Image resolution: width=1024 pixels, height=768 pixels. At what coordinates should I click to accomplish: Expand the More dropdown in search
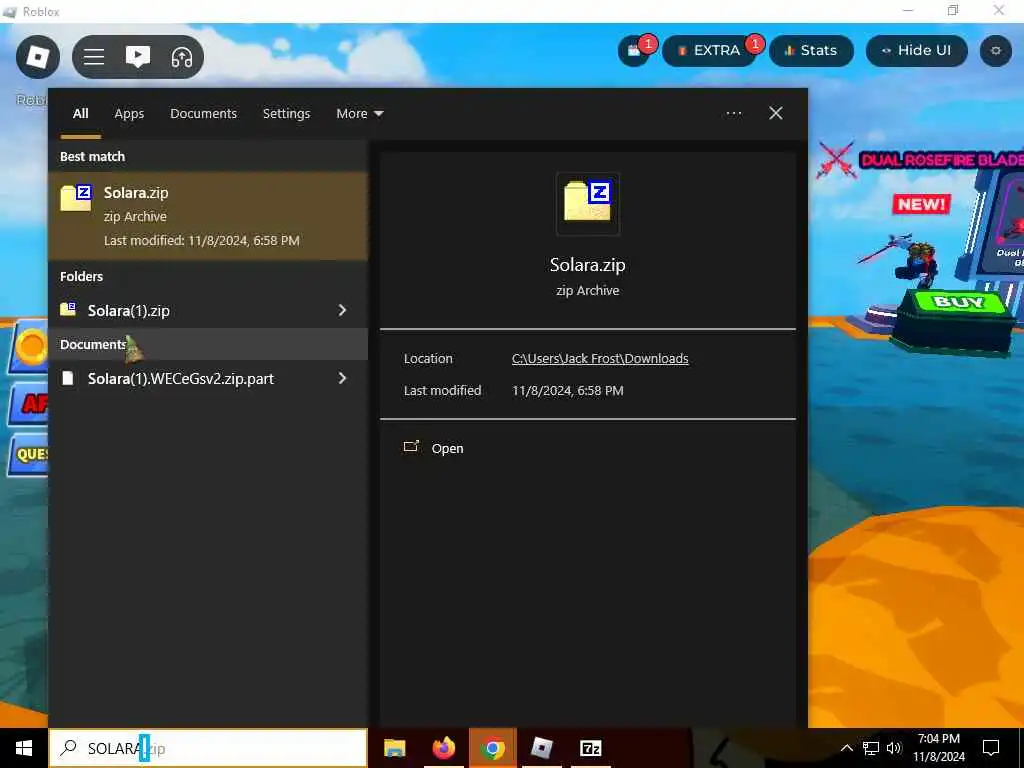[359, 114]
